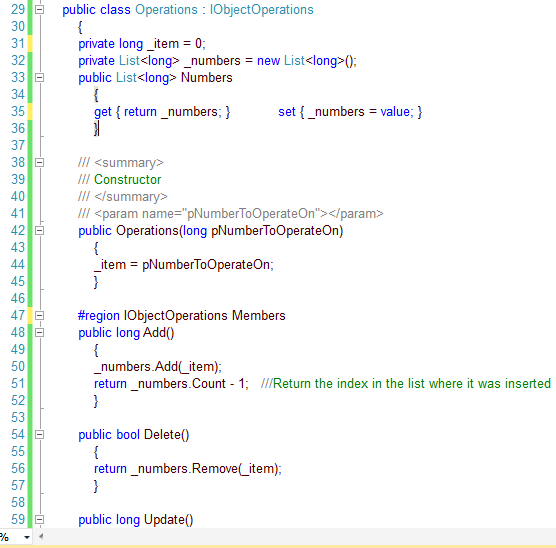
Task: Click line number 31 in the gutter
Action: coord(18,43)
